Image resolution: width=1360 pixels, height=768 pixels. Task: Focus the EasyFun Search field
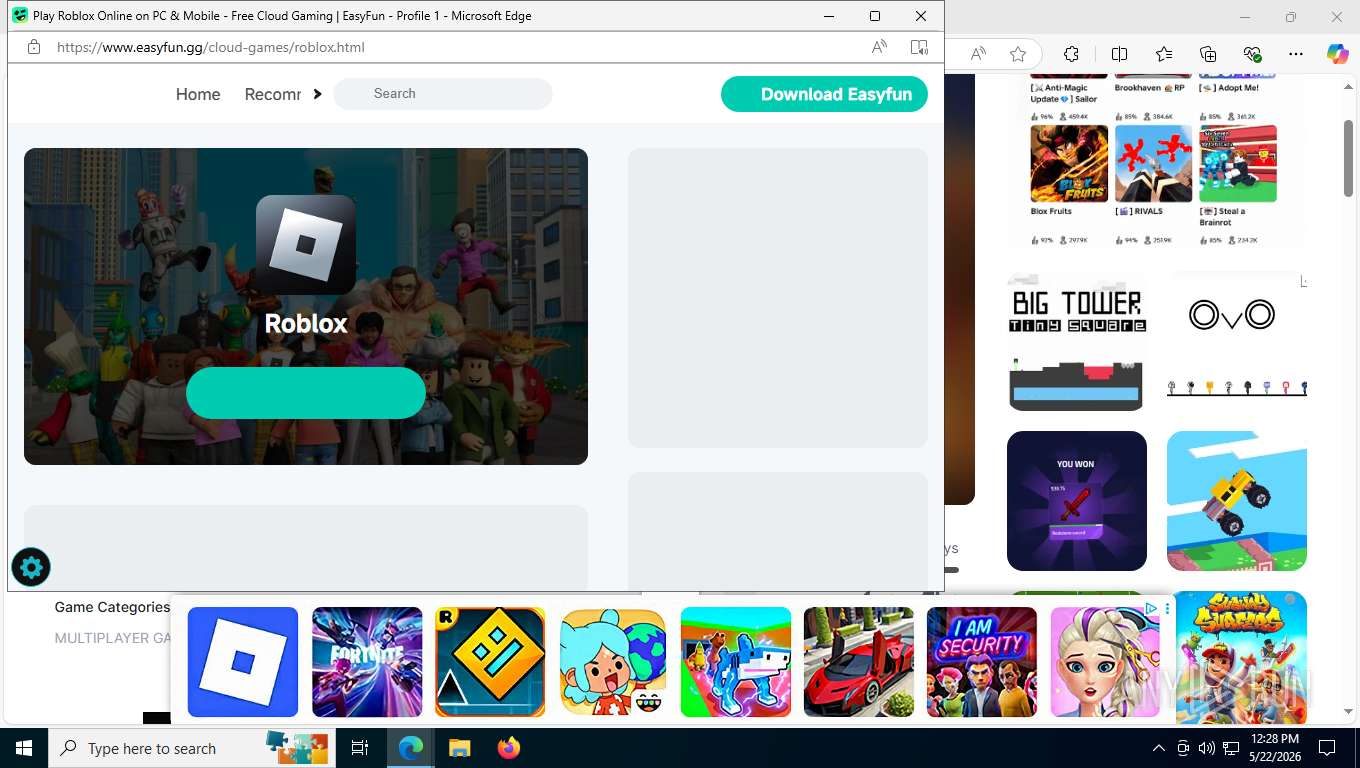coord(443,93)
